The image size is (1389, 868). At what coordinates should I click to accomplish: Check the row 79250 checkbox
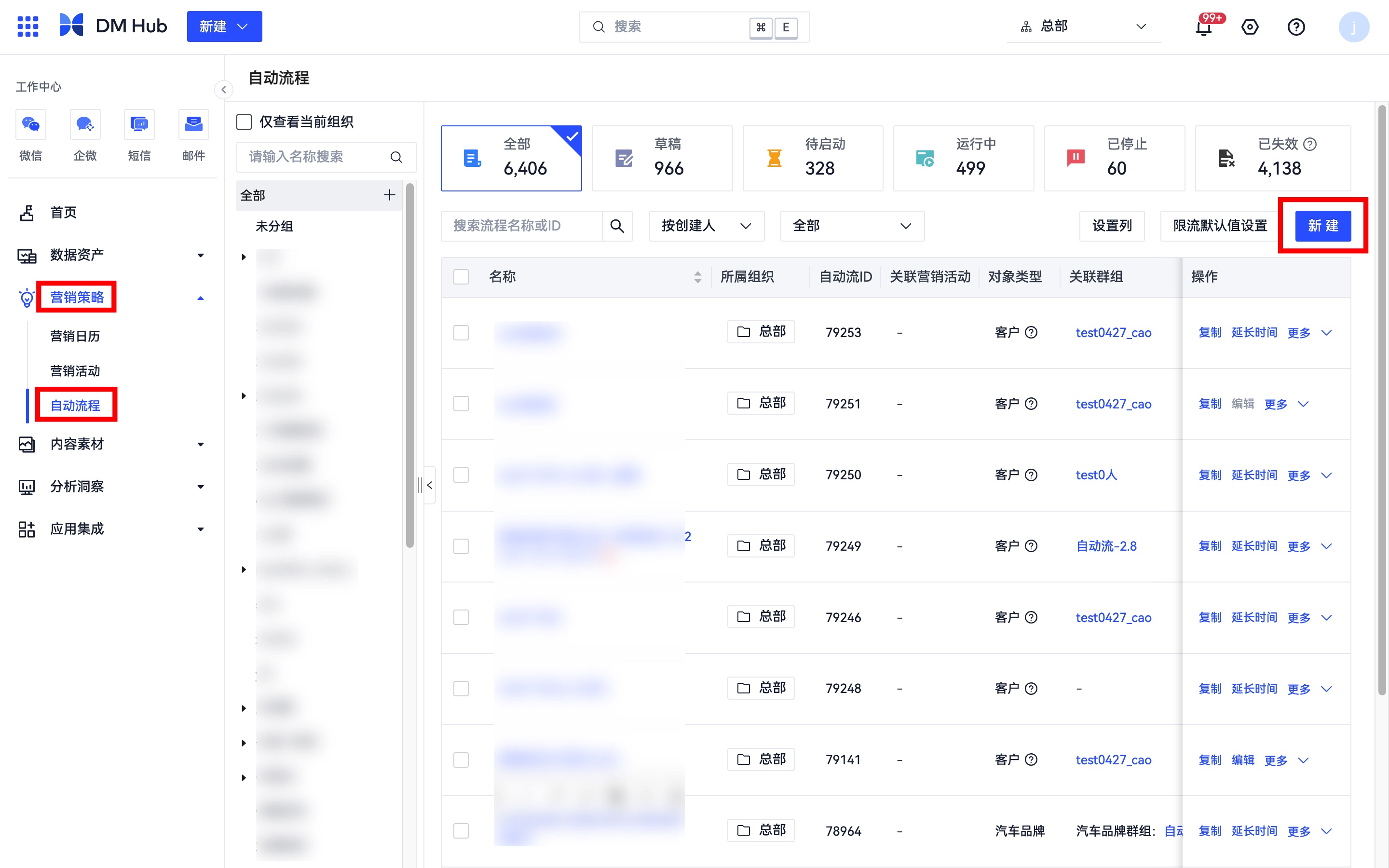[x=461, y=475]
